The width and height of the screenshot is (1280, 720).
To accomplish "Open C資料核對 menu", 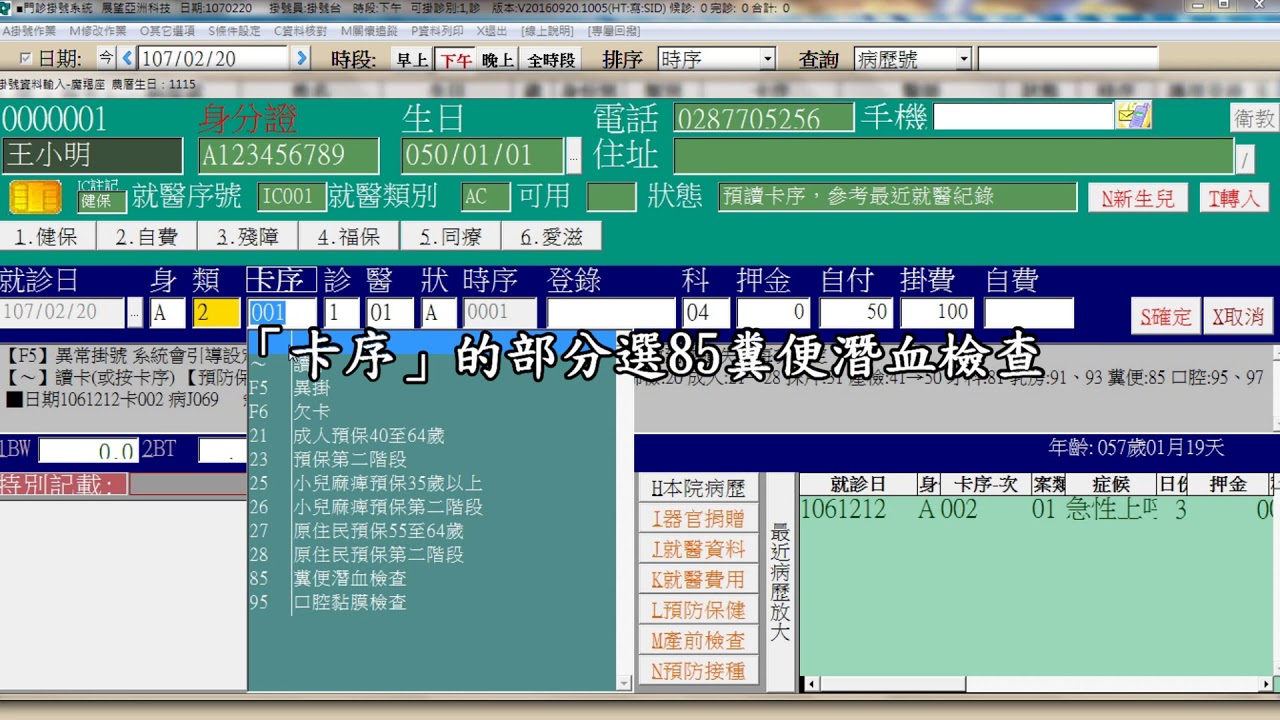I will click(300, 31).
